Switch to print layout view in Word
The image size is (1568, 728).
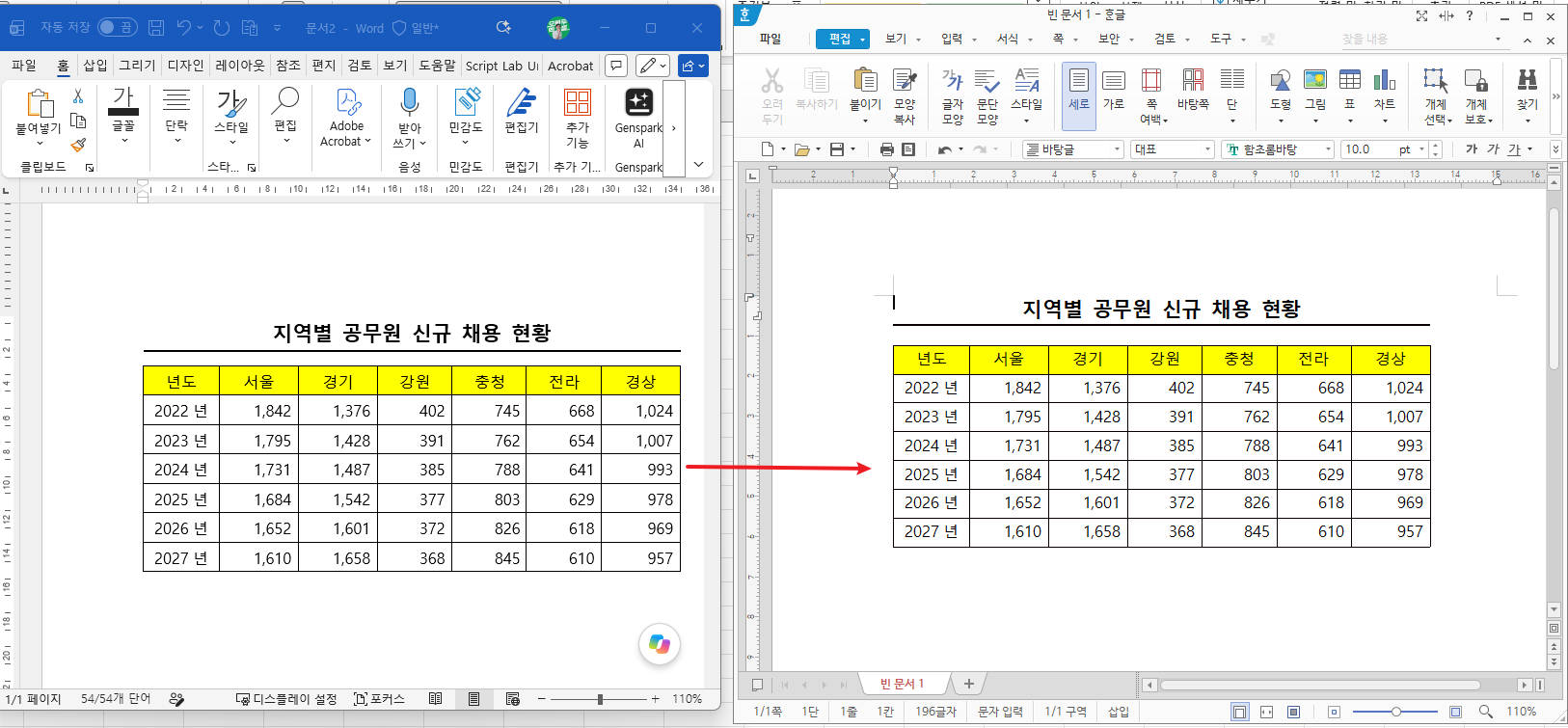click(473, 699)
